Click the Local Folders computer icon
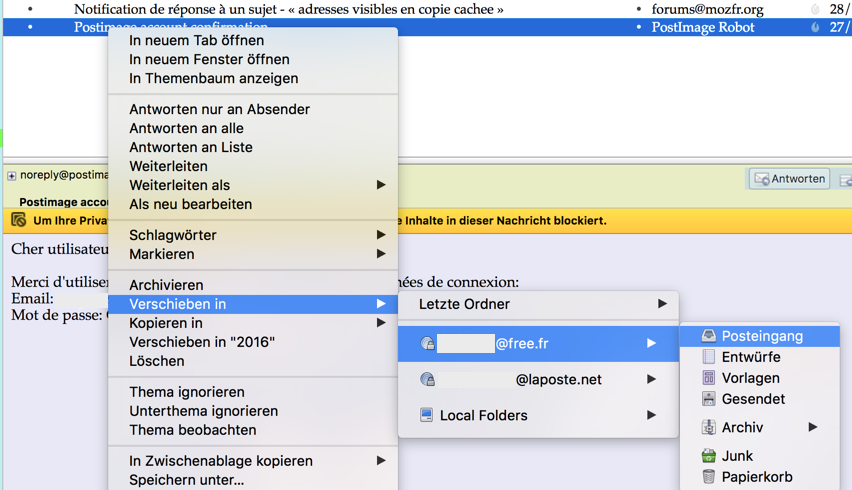852x490 pixels. (x=426, y=415)
